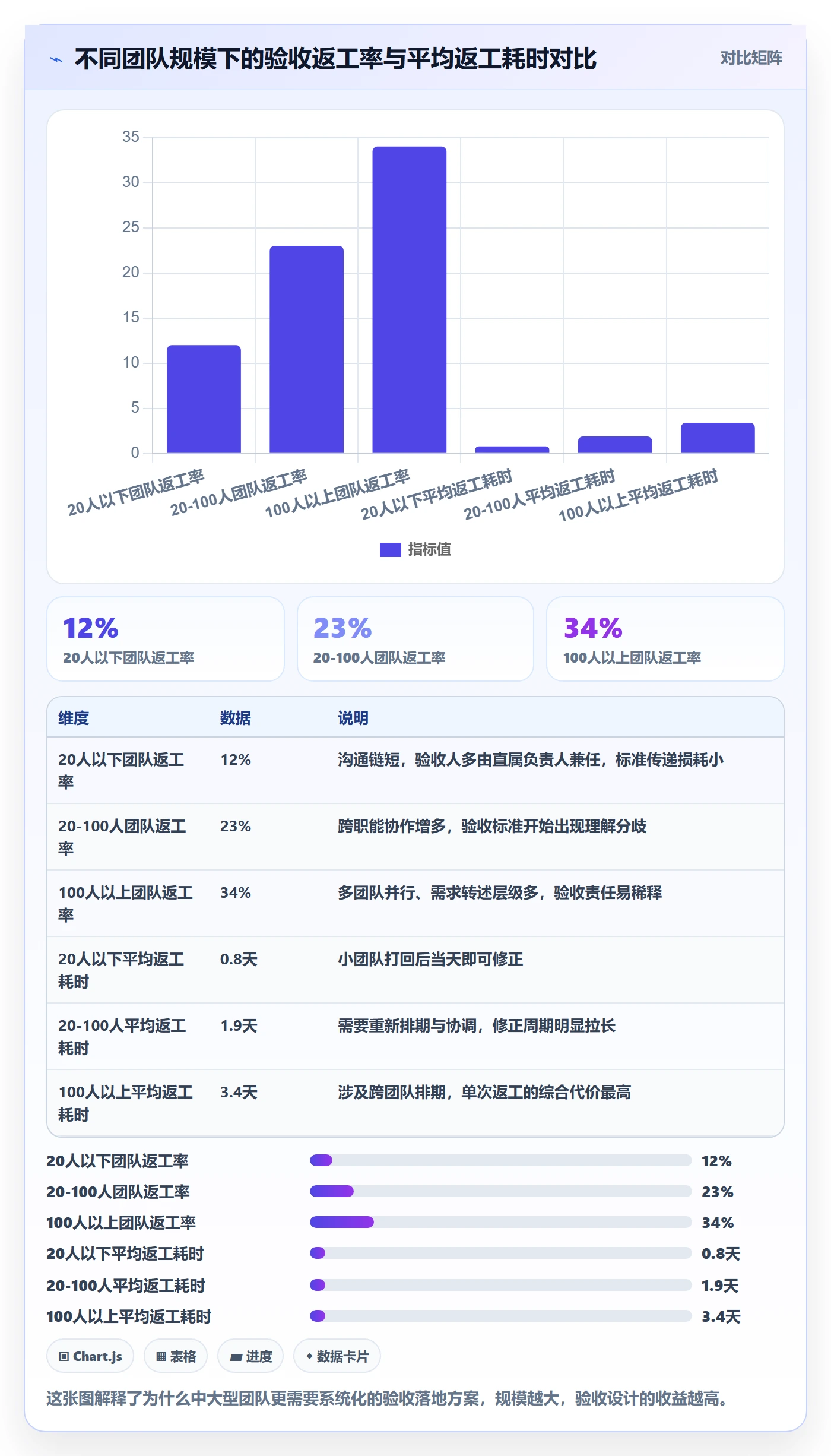Select the 34% data card
Image resolution: width=831 pixels, height=1456 pixels.
665,639
